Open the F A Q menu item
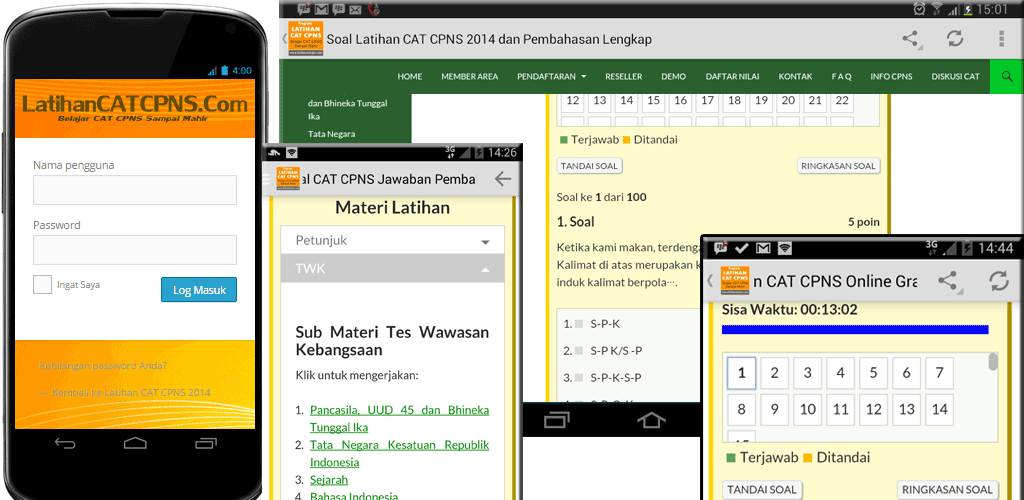 coord(841,76)
